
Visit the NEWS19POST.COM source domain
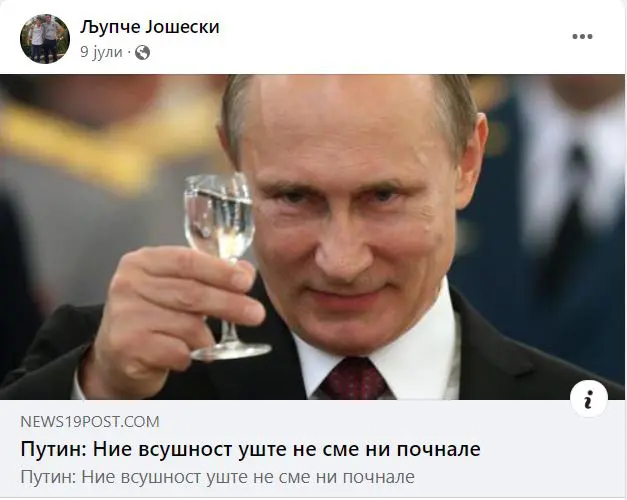click(90, 422)
